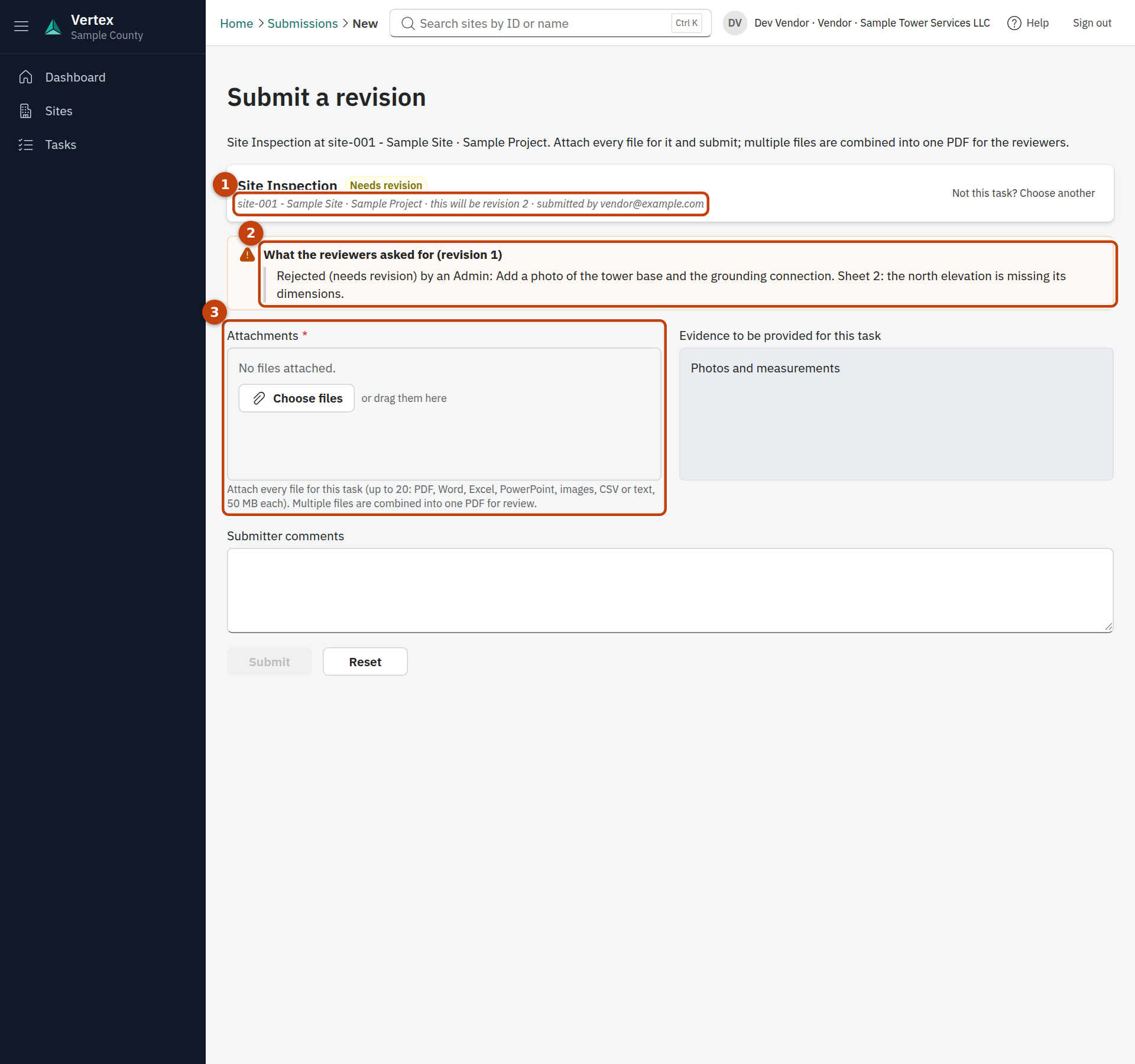Click the Submit a revision heading
The image size is (1135, 1064).
tap(326, 98)
